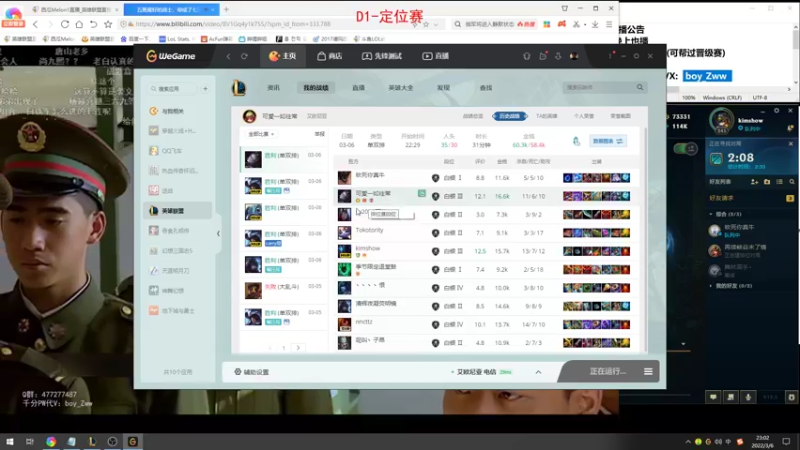The height and width of the screenshot is (450, 800).
Task: Open the WeGame 主页 home tab
Action: [x=283, y=56]
